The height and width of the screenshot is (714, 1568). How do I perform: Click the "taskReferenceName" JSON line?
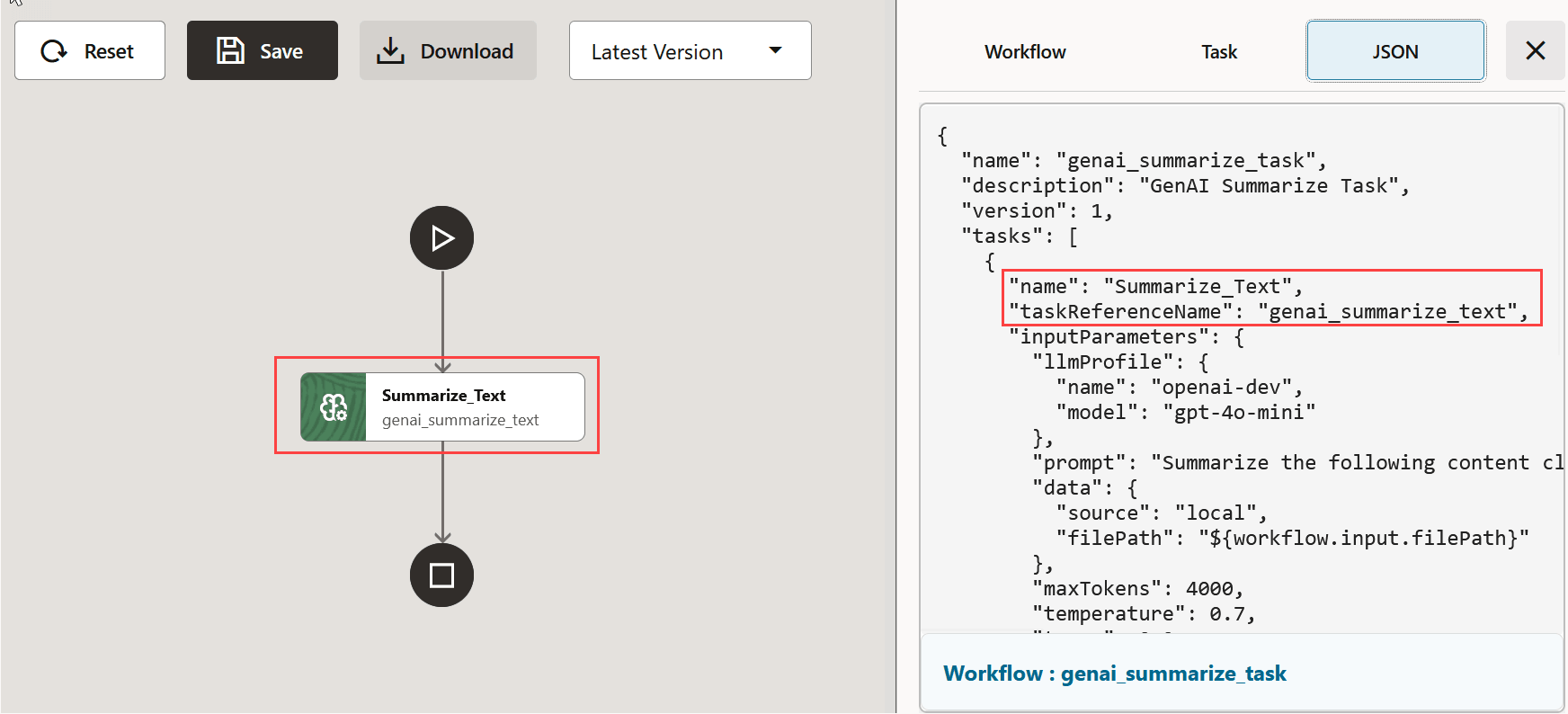pos(1269,311)
